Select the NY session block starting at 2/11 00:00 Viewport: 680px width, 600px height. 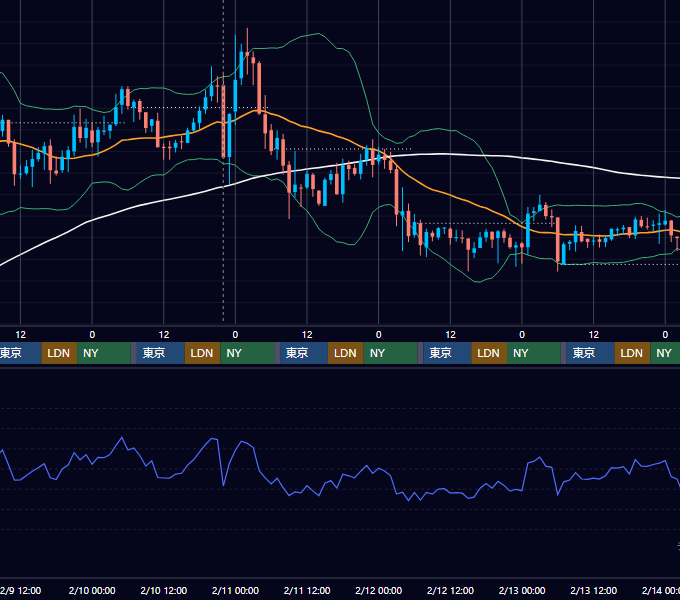247,353
